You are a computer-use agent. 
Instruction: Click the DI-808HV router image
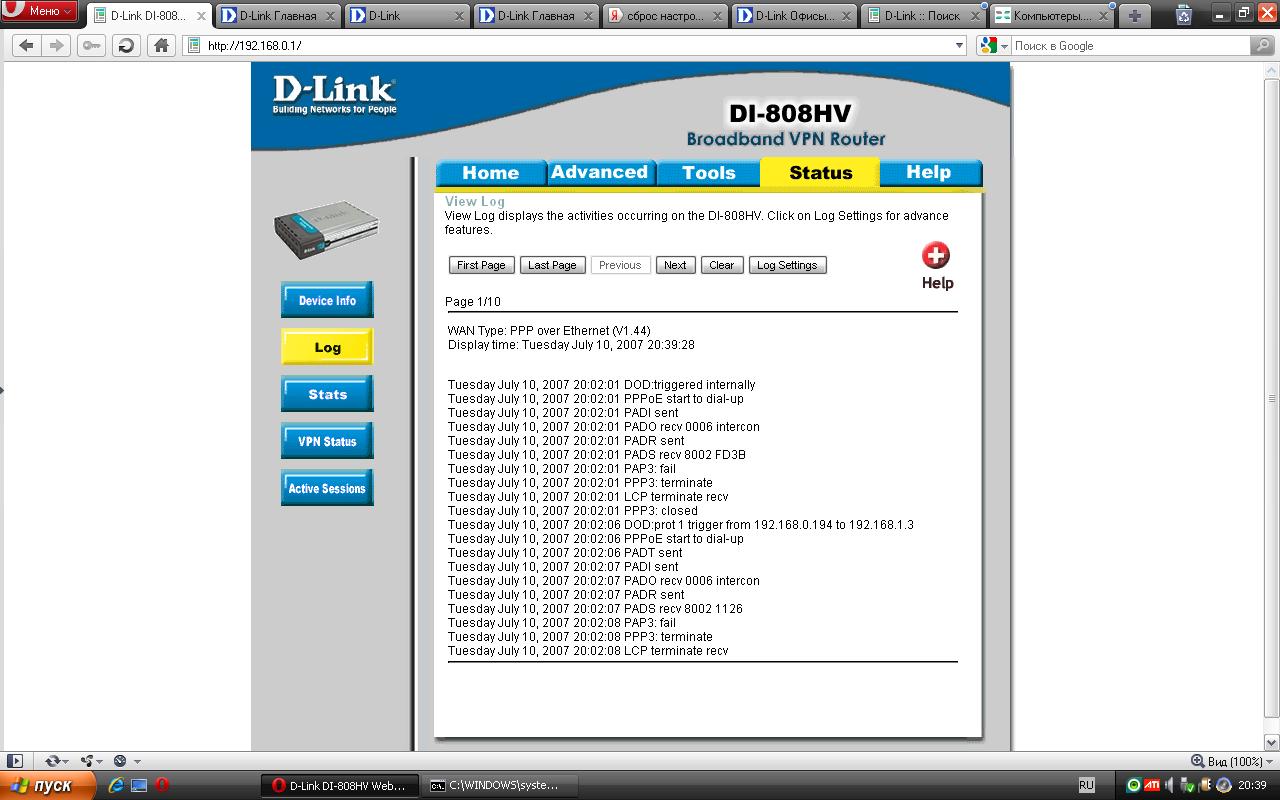pos(327,230)
